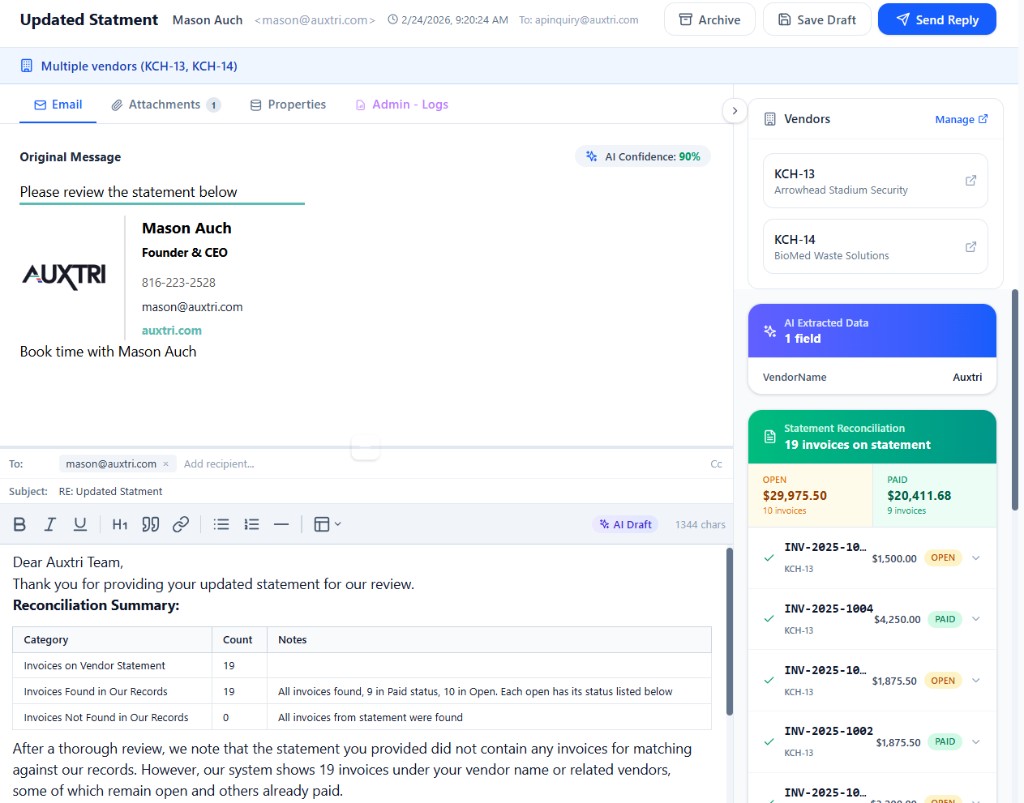The image size is (1024, 803).
Task: Toggle the AI Draft option
Action: 625,523
